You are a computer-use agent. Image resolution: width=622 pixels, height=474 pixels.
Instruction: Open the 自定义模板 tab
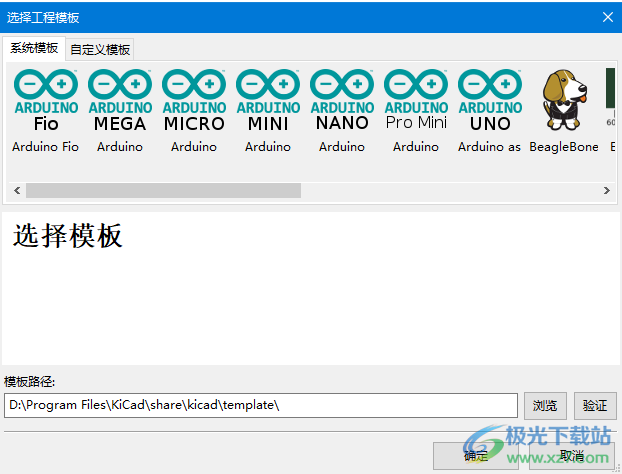pos(100,50)
